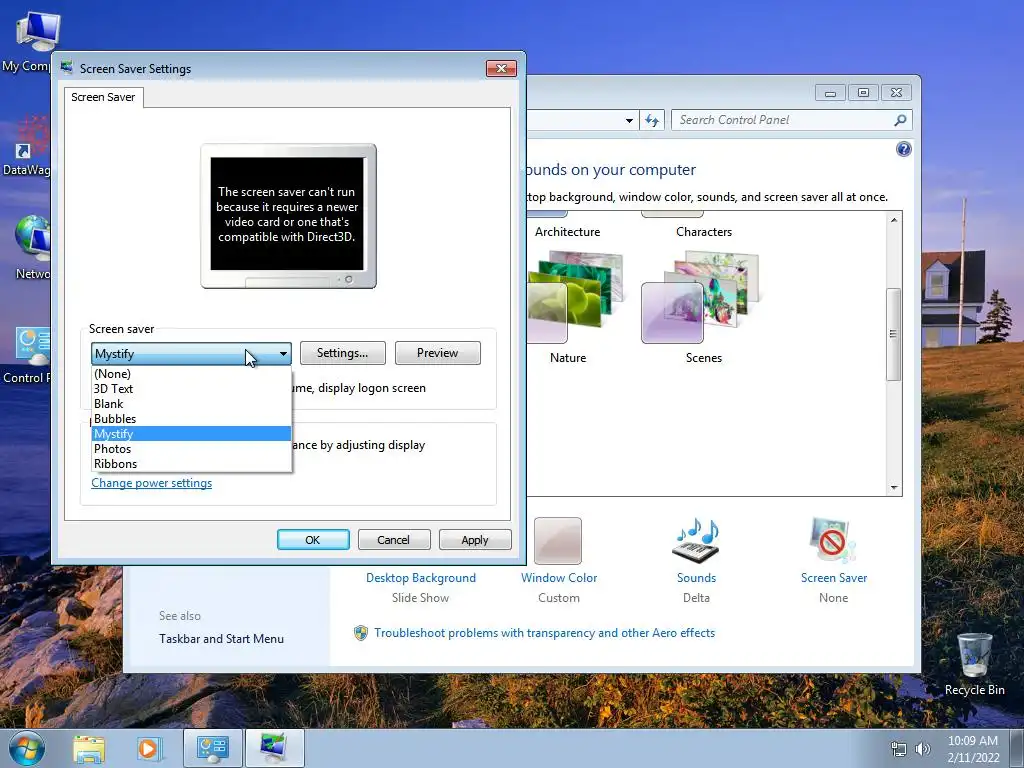
Task: Choose Photos screen saver
Action: pyautogui.click(x=191, y=449)
